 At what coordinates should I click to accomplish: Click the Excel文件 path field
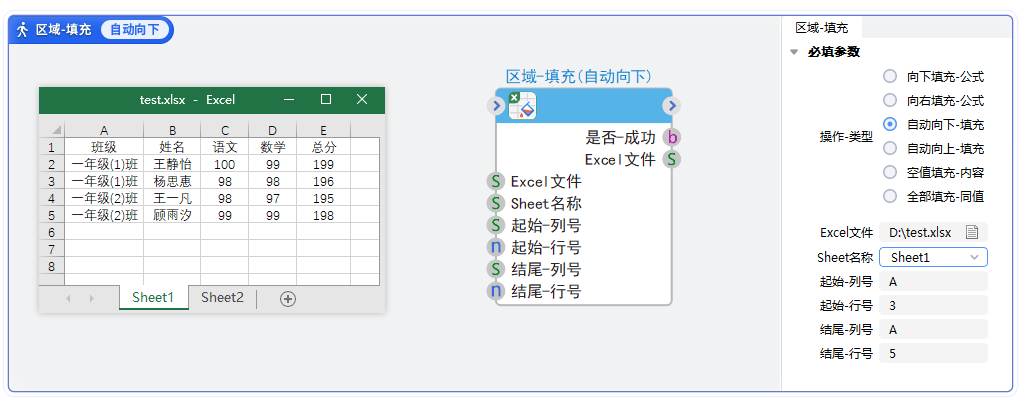click(933, 232)
